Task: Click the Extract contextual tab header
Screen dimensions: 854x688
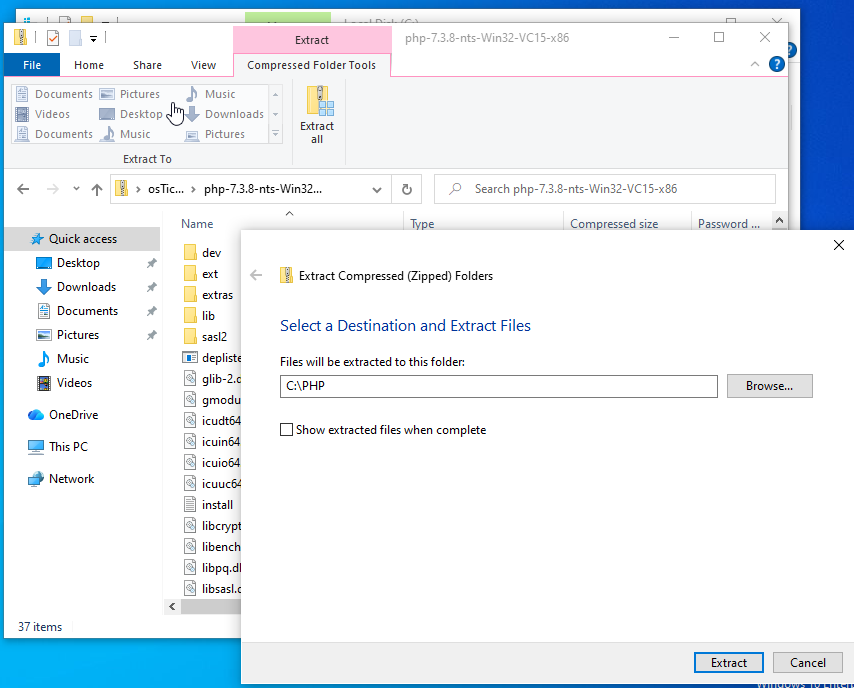Action: 312,40
